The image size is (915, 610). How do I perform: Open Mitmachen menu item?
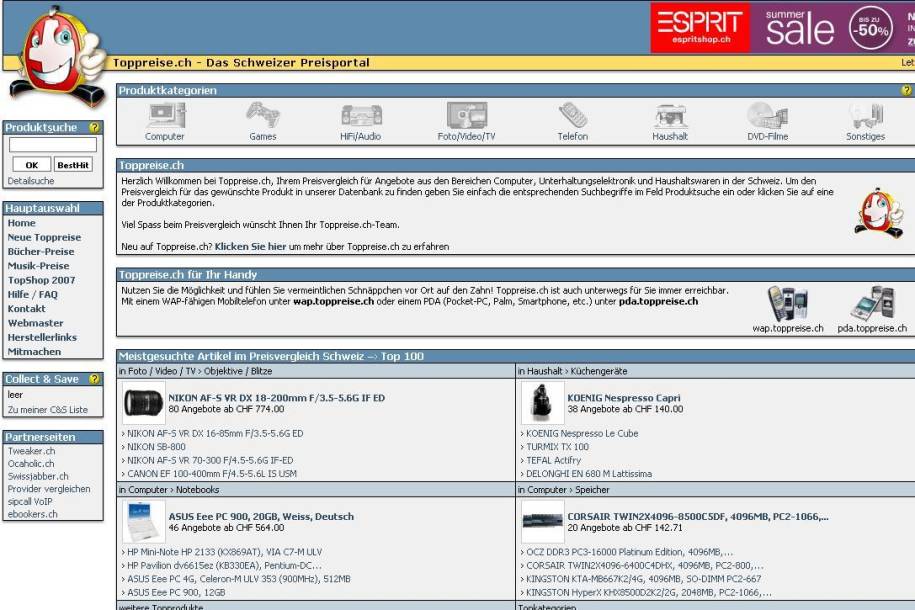[34, 351]
